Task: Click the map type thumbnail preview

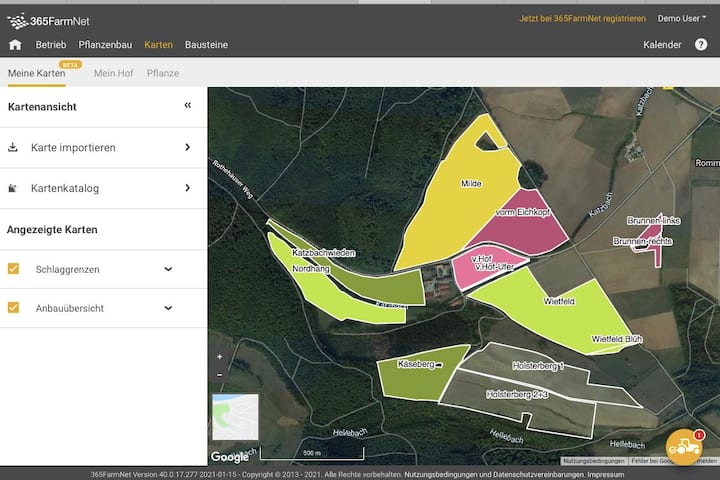Action: click(236, 417)
